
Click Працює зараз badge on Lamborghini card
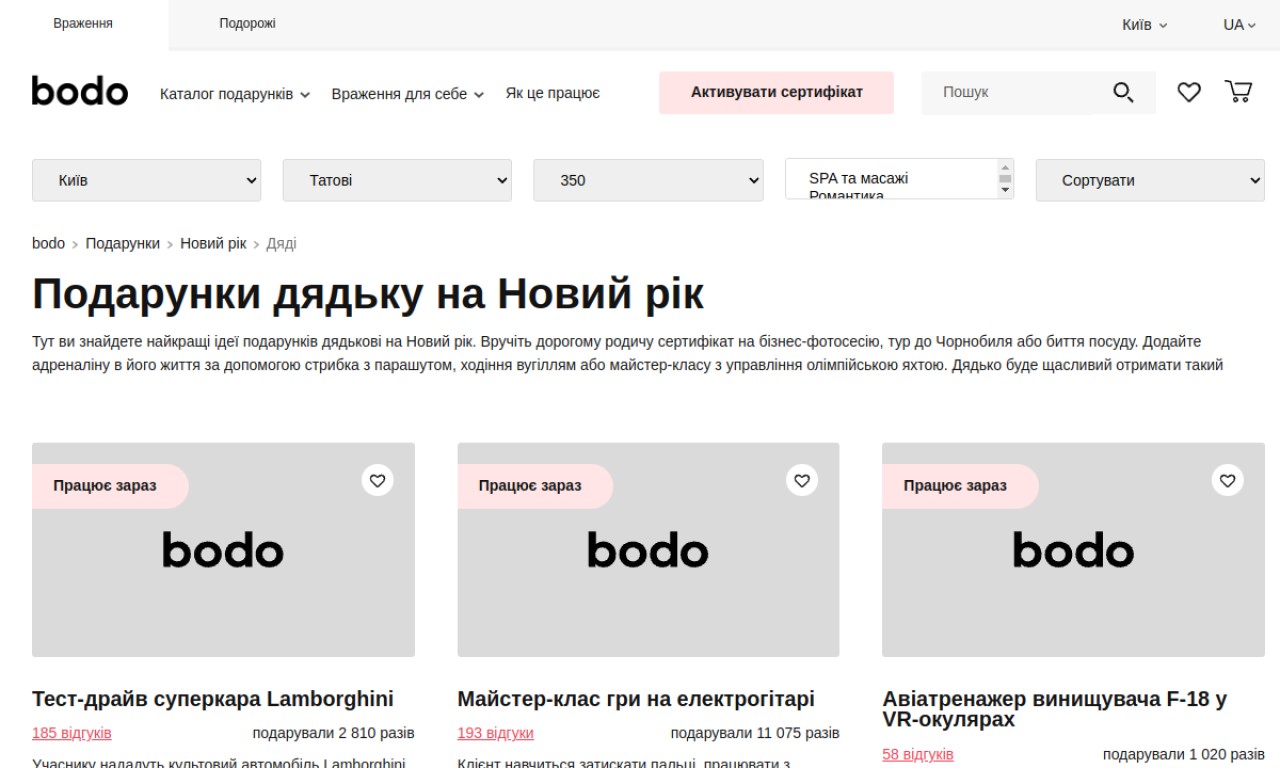pos(110,486)
